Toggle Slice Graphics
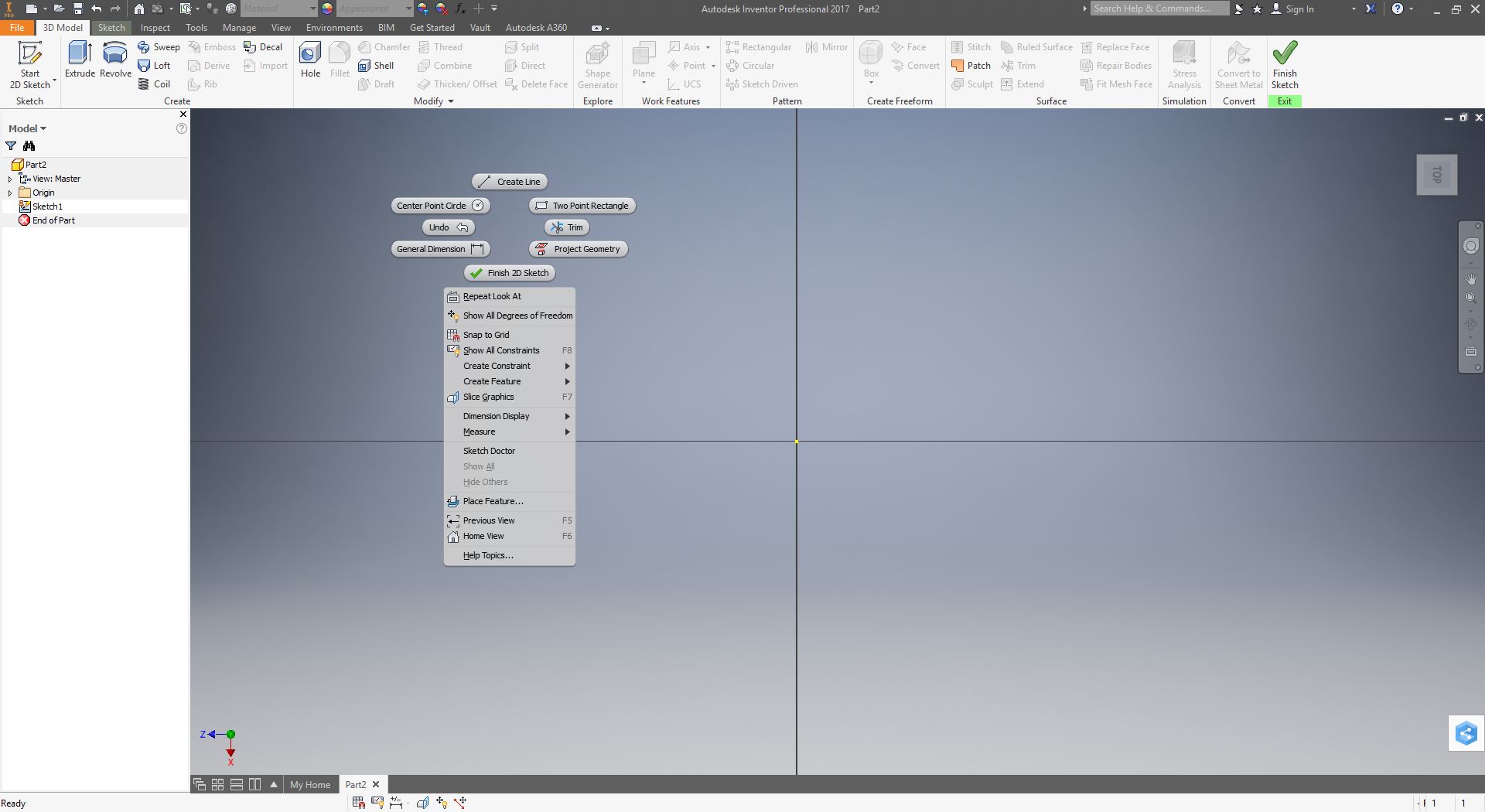Screen dimensions: 1485x812 pos(488,397)
